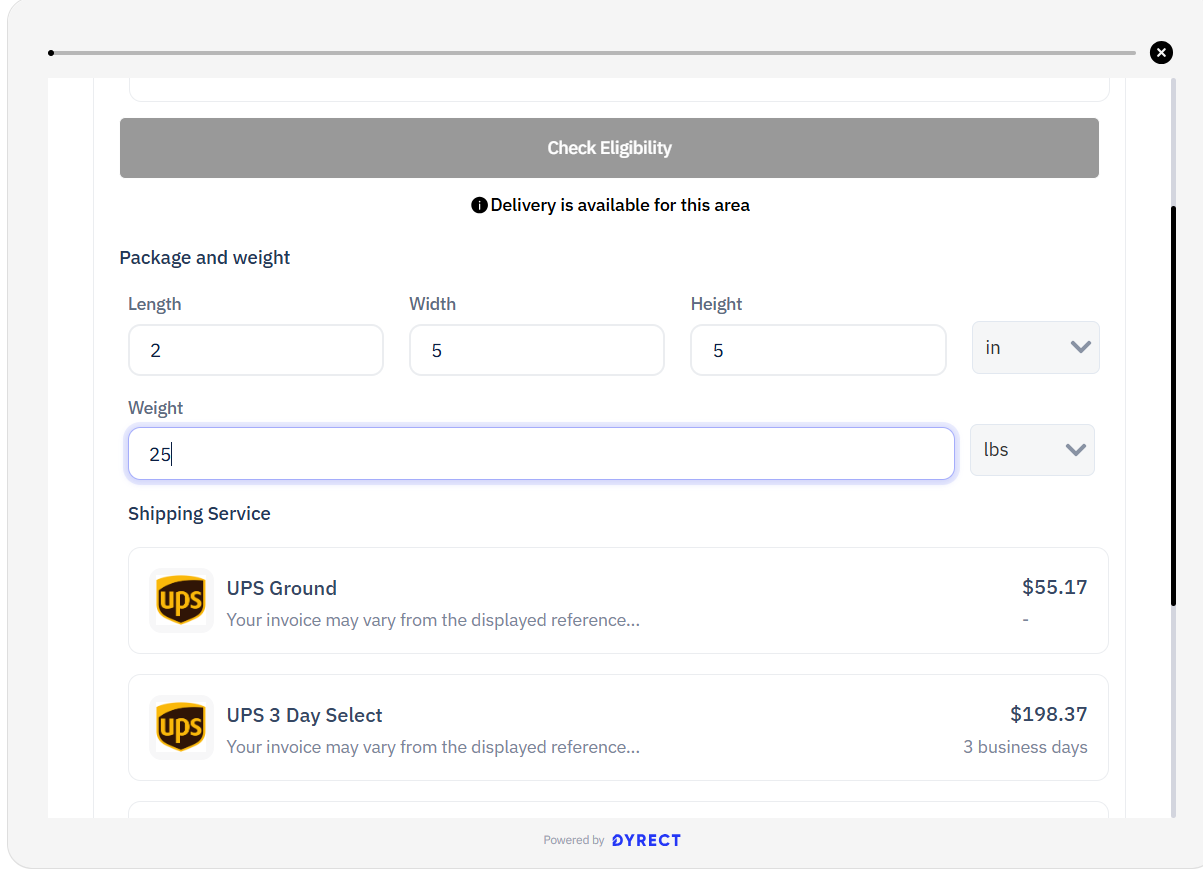Screen dimensions: 1203x875
Task: Focus the Length input field
Action: pos(256,350)
